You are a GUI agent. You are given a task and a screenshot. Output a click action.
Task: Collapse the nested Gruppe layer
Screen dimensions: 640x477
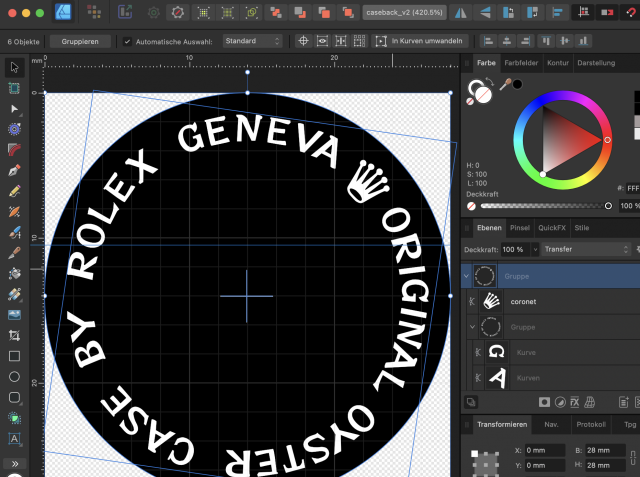click(473, 327)
